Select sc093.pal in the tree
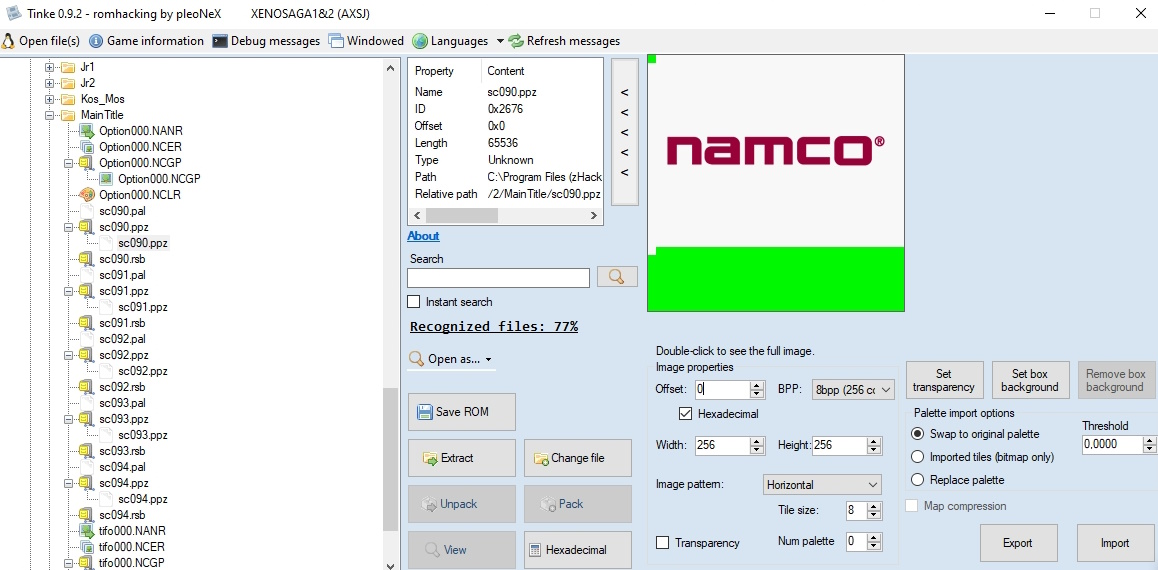 [122, 403]
